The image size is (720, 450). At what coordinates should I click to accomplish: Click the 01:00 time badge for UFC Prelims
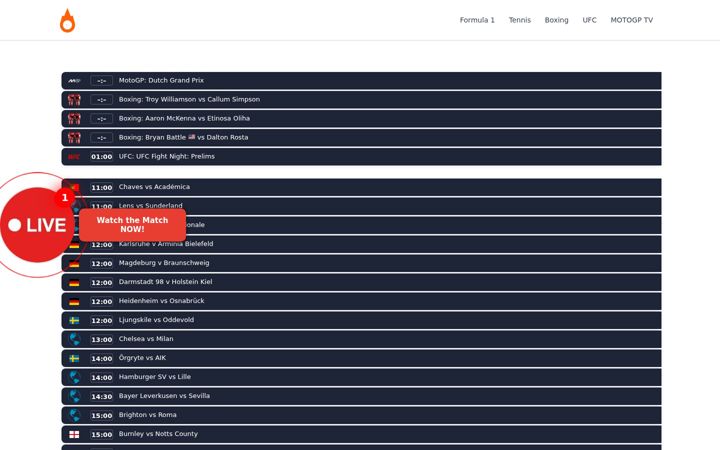click(x=101, y=157)
